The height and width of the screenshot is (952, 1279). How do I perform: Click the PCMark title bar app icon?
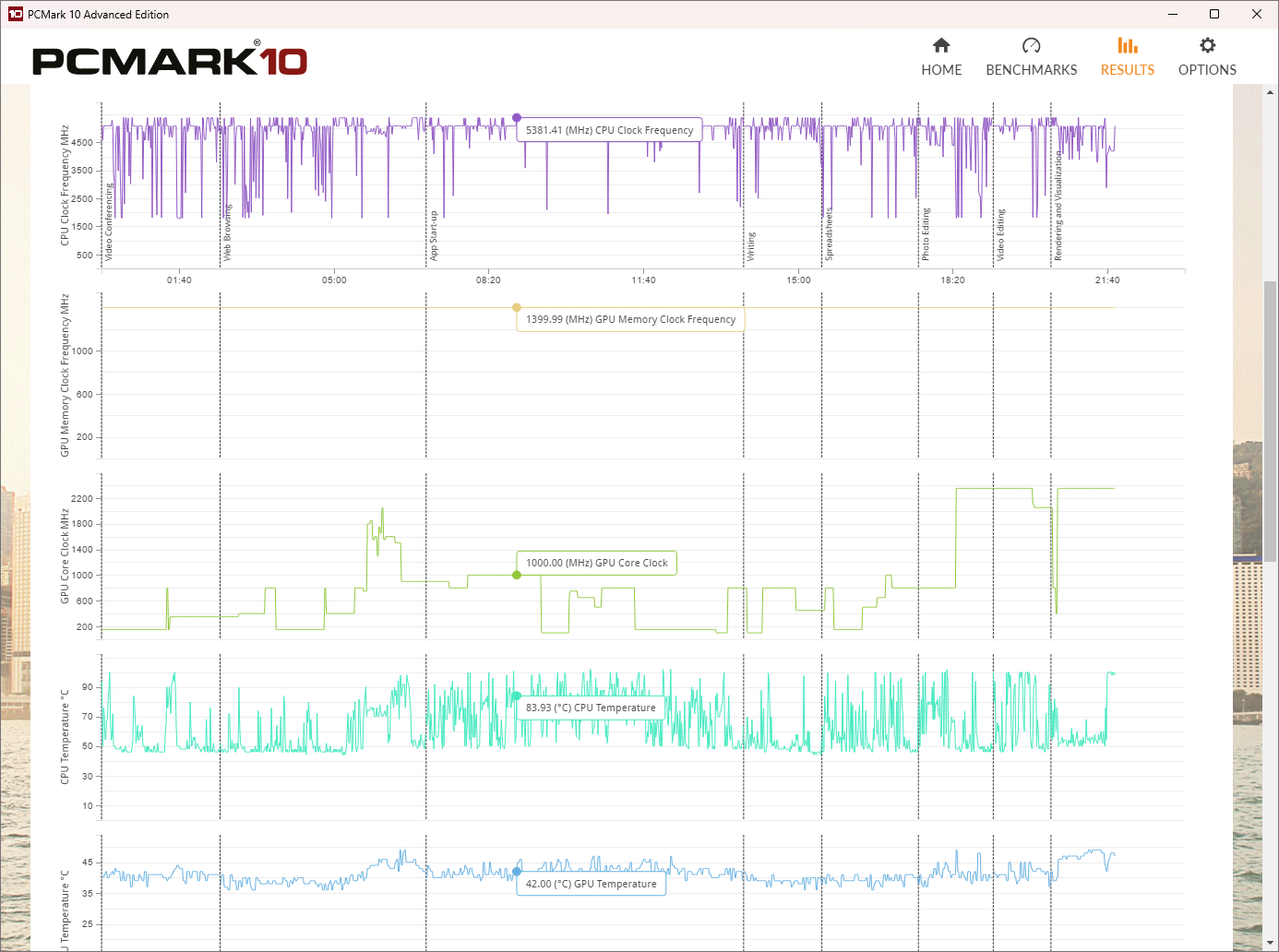point(15,14)
